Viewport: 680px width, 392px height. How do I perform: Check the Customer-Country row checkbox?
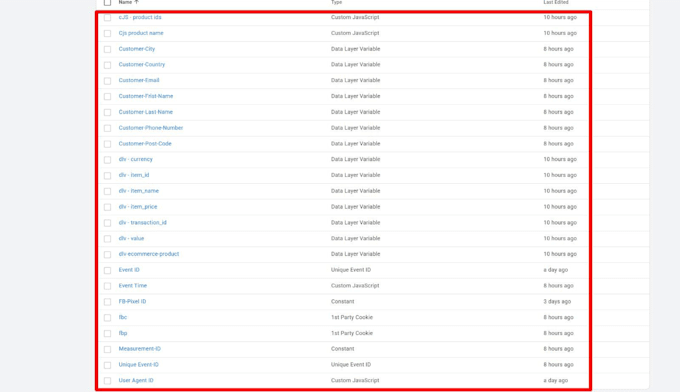click(107, 65)
